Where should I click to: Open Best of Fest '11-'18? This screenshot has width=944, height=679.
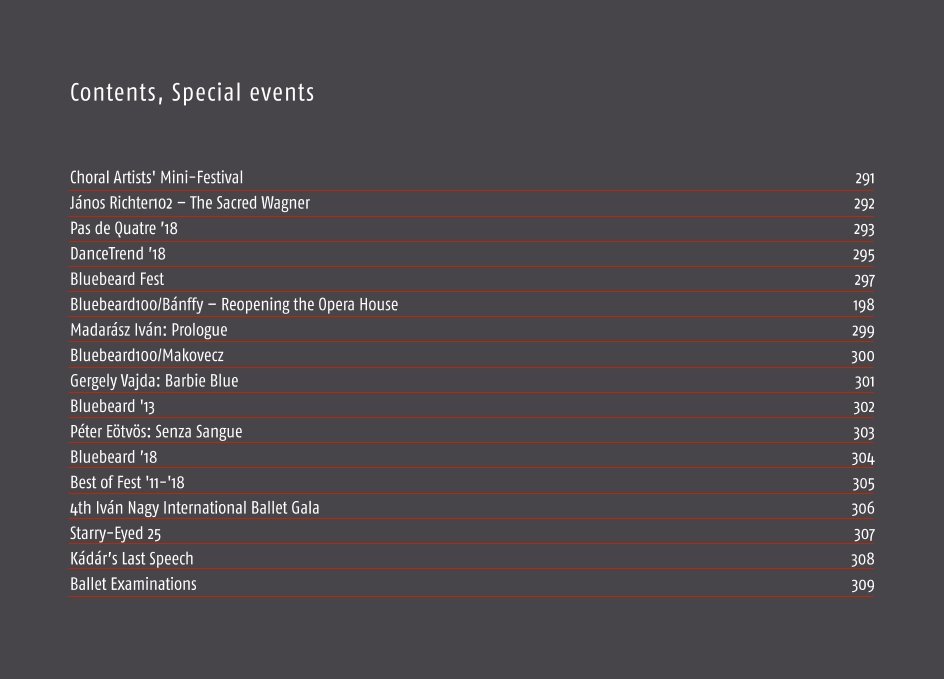click(x=472, y=482)
